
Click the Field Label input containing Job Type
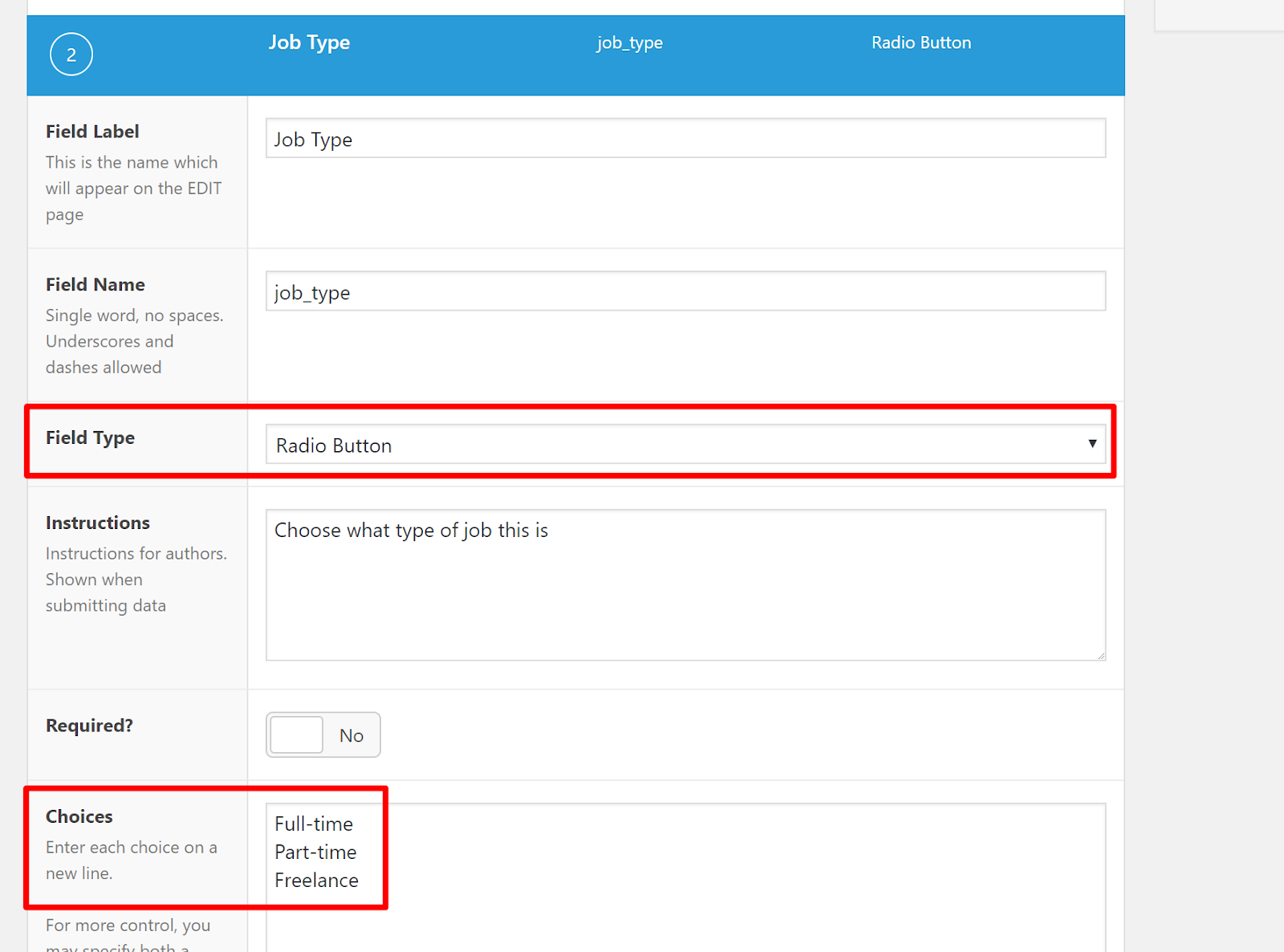[685, 138]
